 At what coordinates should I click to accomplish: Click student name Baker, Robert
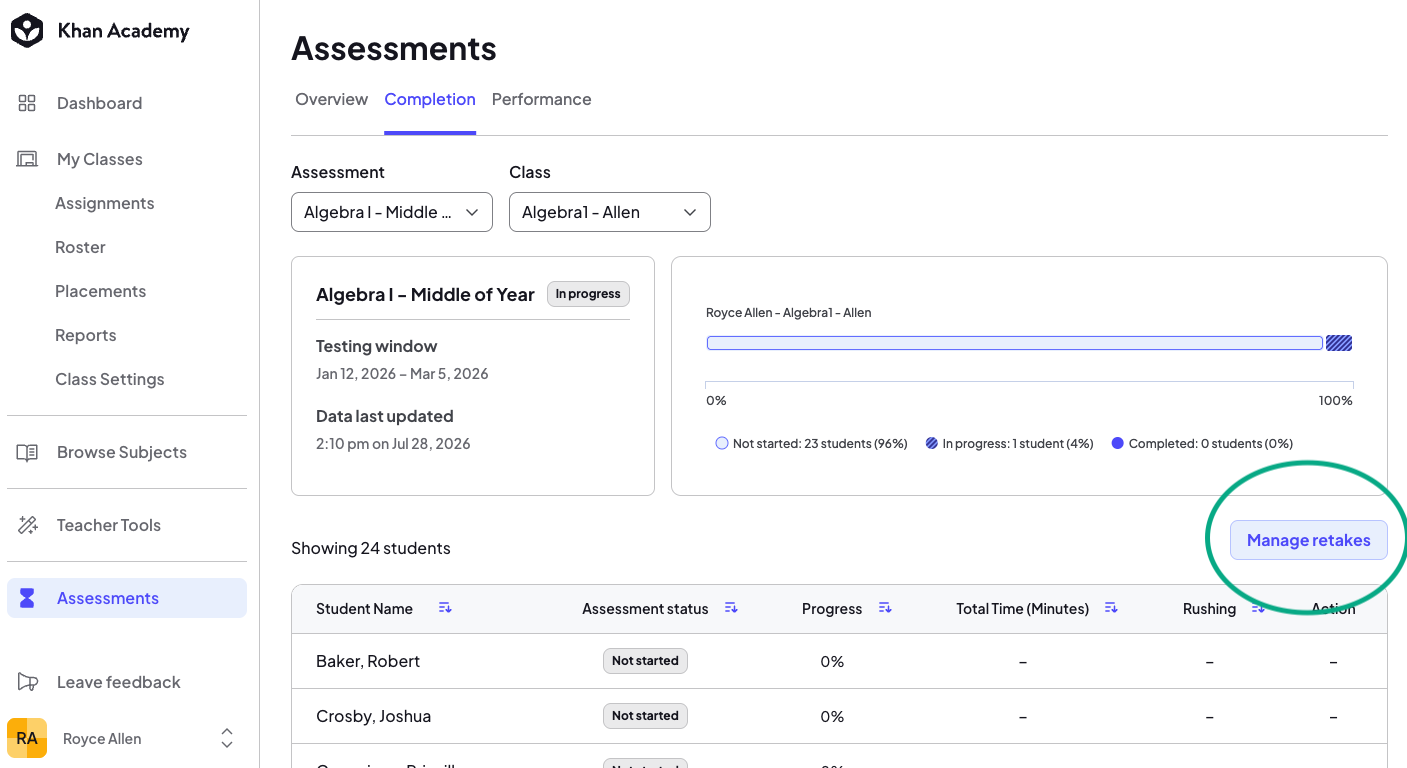coord(368,661)
